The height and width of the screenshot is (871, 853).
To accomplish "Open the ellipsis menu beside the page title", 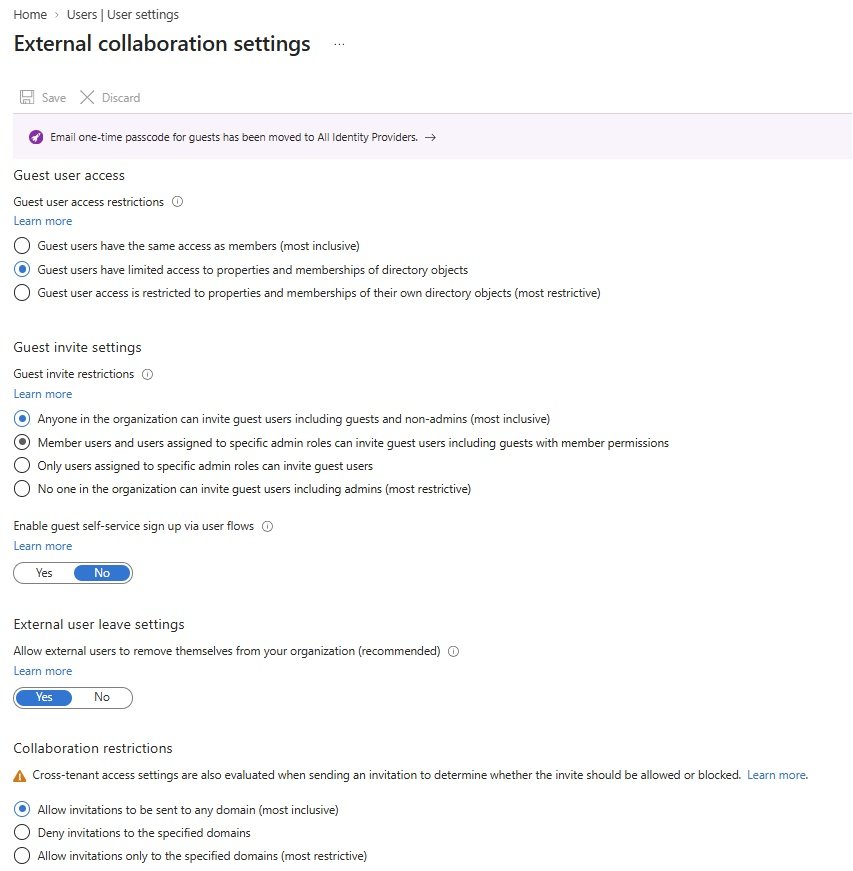I will coord(339,44).
